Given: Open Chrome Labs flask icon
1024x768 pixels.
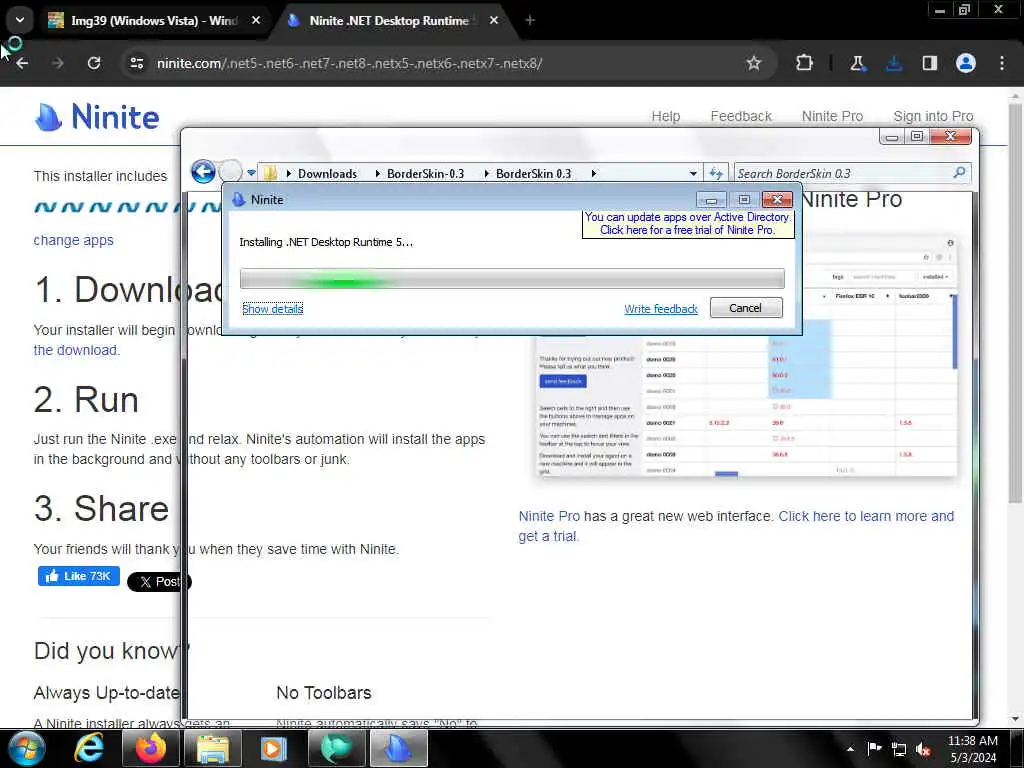Looking at the screenshot, I should pyautogui.click(x=857, y=63).
